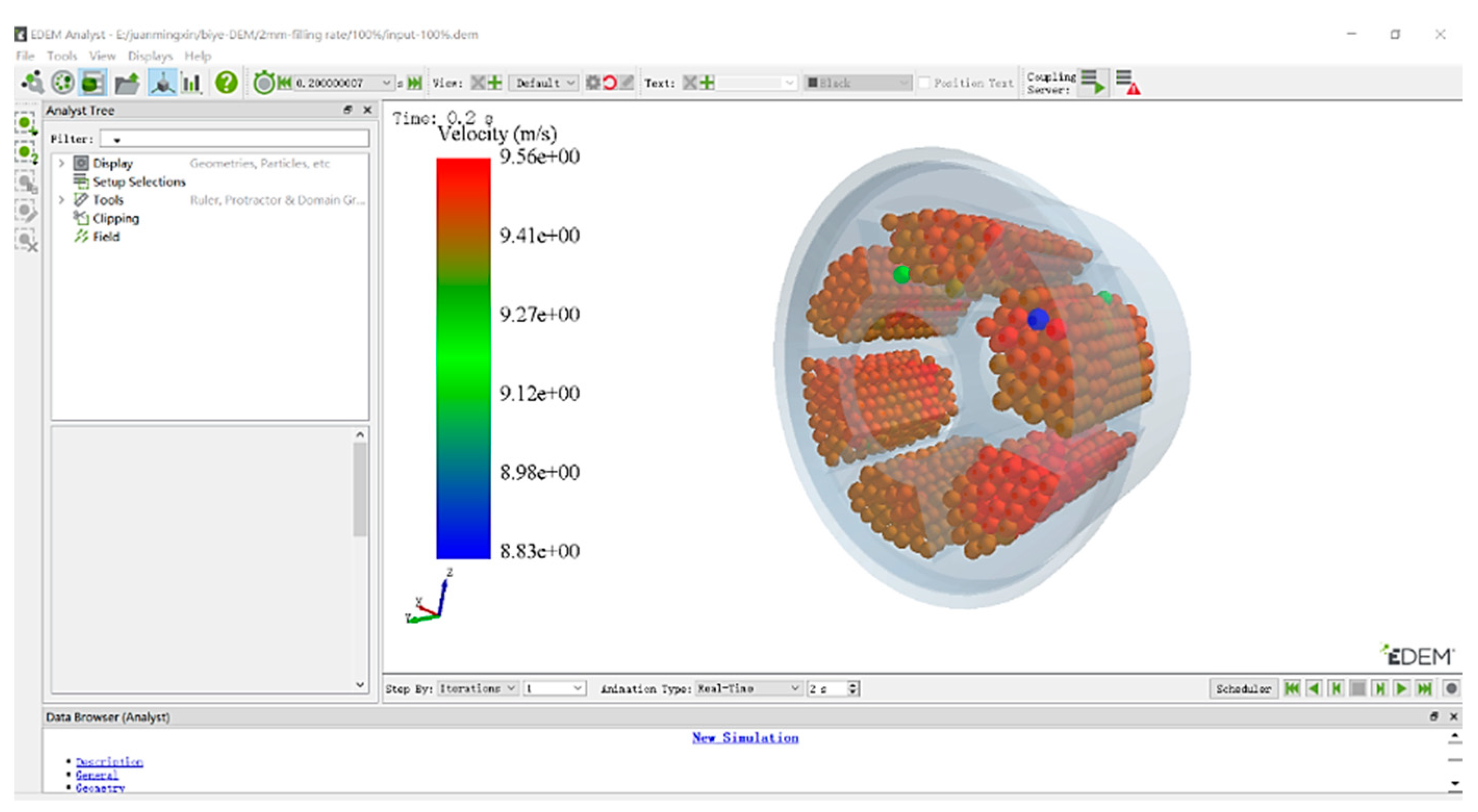Open the New Simulation link
This screenshot has width=1478, height=812.
(x=745, y=738)
